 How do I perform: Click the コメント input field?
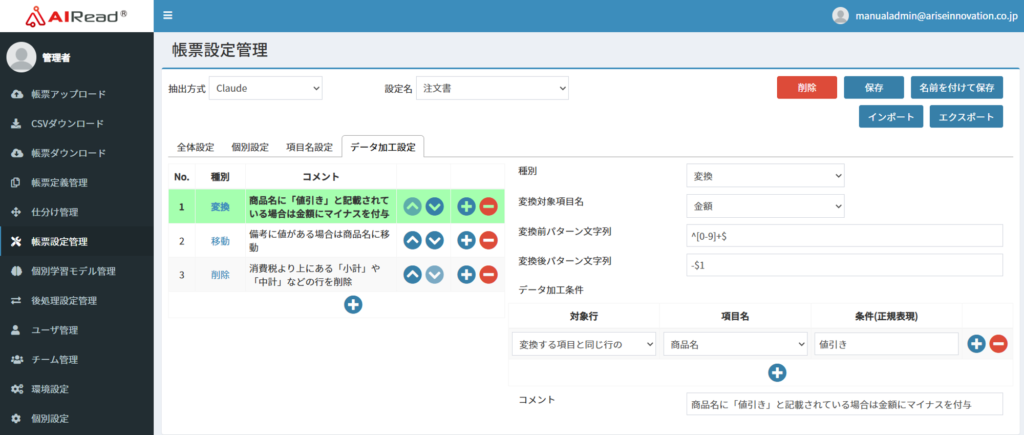[x=844, y=404]
